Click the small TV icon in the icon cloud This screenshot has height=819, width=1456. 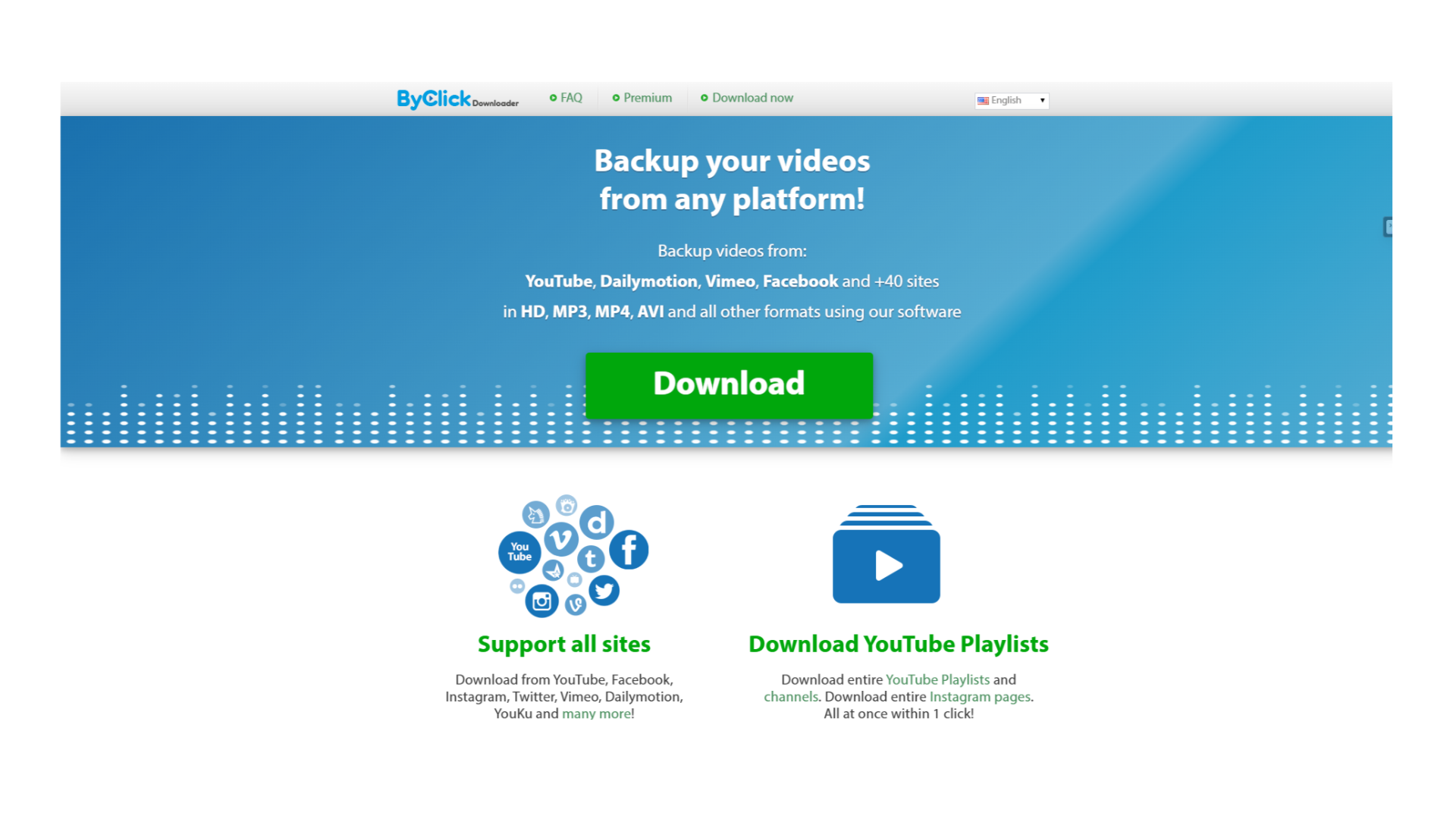point(575,579)
